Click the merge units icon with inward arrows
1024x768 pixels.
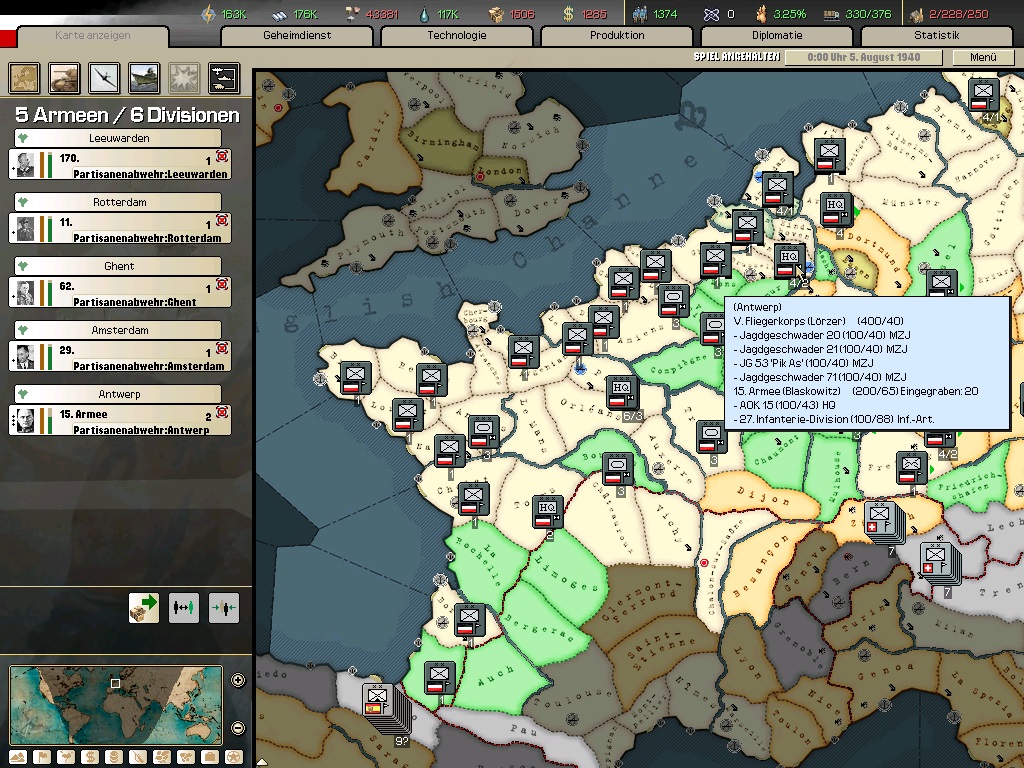[223, 606]
